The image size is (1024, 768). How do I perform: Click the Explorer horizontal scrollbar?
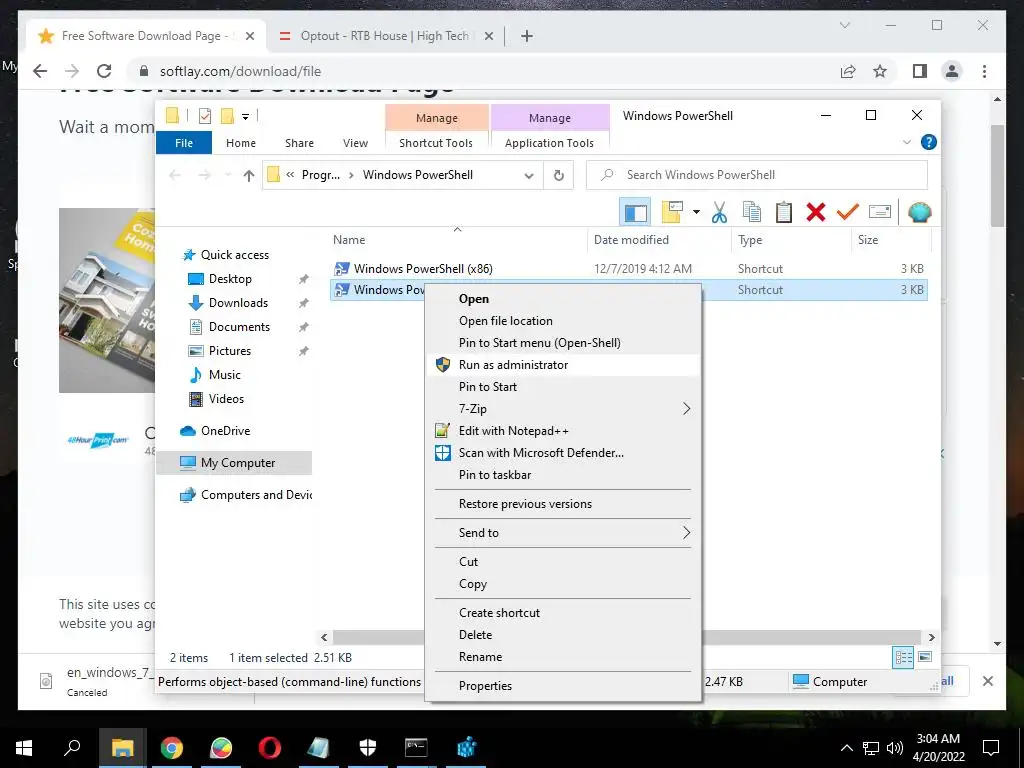(628, 637)
